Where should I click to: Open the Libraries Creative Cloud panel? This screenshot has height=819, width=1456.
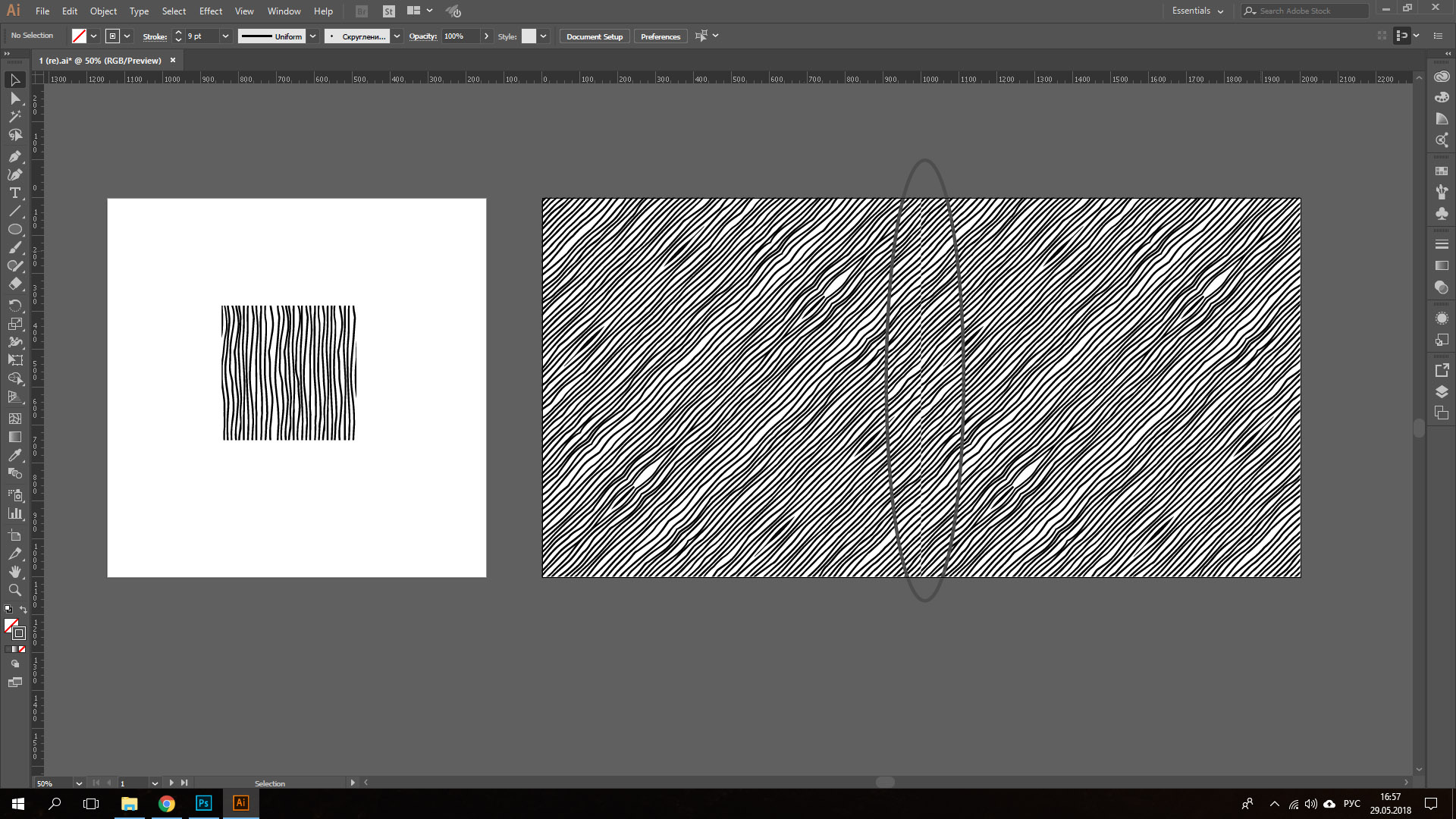click(1442, 77)
